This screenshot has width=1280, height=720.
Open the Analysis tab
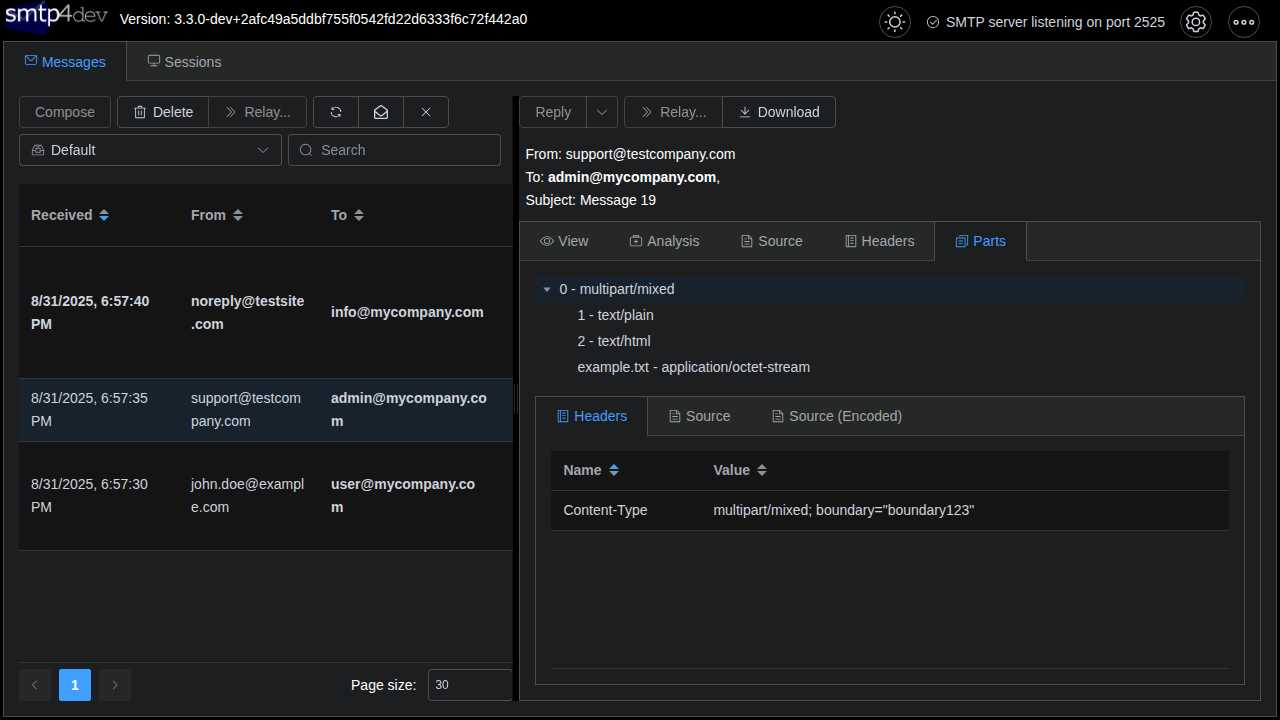point(664,241)
